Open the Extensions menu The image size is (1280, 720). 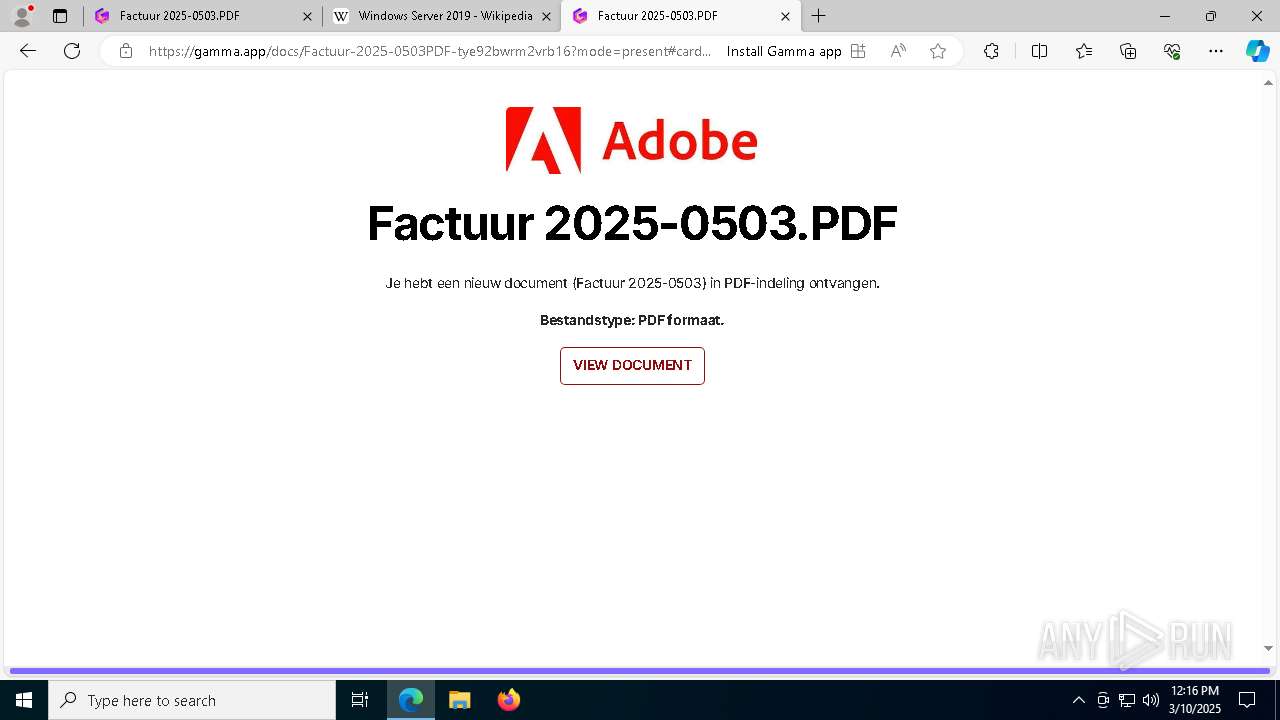[991, 51]
